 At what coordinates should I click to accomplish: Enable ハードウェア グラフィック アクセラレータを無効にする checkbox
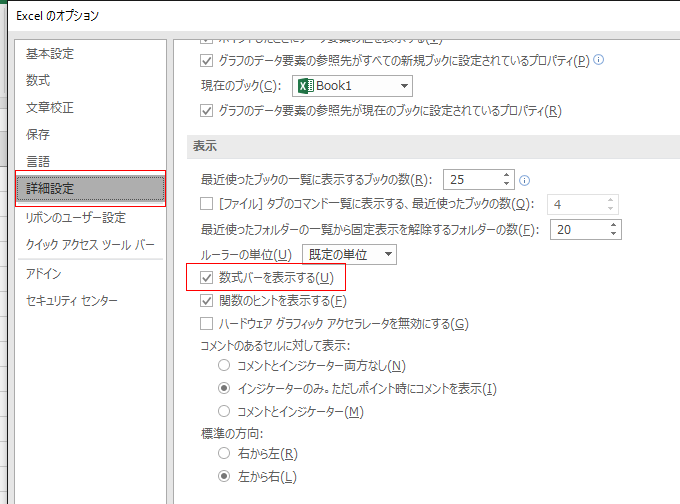[206, 324]
